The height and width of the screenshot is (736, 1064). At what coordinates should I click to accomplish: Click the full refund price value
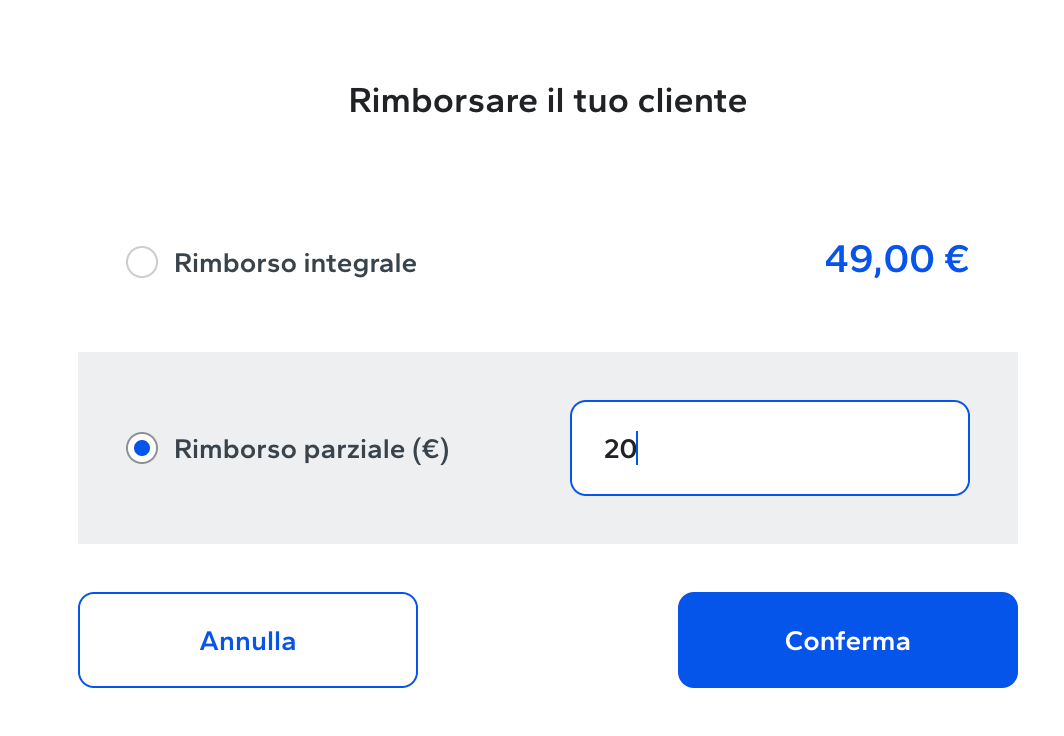pyautogui.click(x=896, y=259)
